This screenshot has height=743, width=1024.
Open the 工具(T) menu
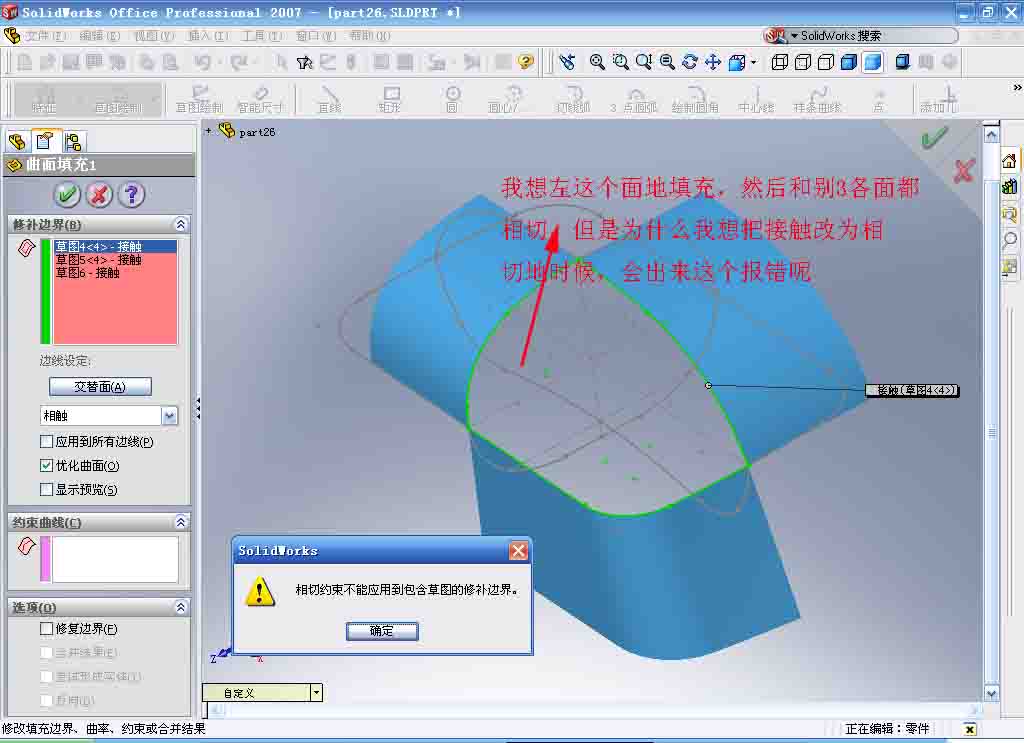coord(261,36)
